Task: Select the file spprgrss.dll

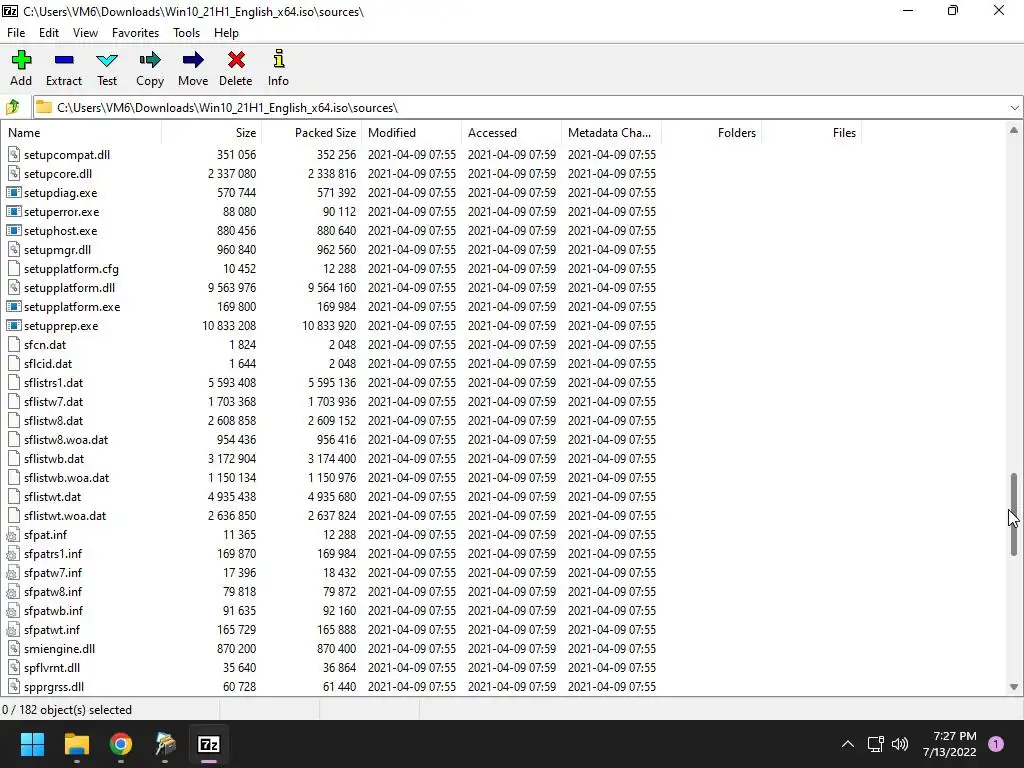Action: [54, 686]
